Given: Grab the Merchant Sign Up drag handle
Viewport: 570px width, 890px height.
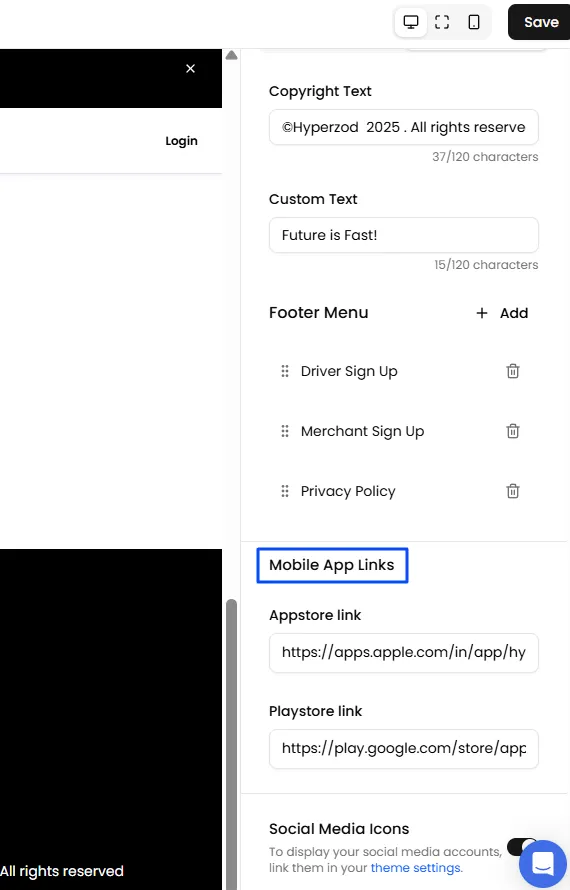Looking at the screenshot, I should coord(285,431).
